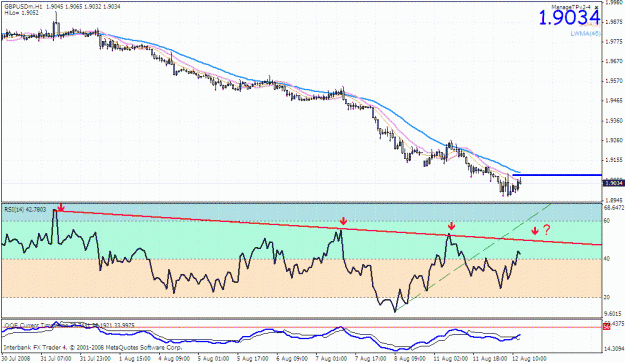Image resolution: width=625 pixels, height=363 pixels.
Task: Click the 5 Aug 17:00 time label
Action: pos(253,359)
